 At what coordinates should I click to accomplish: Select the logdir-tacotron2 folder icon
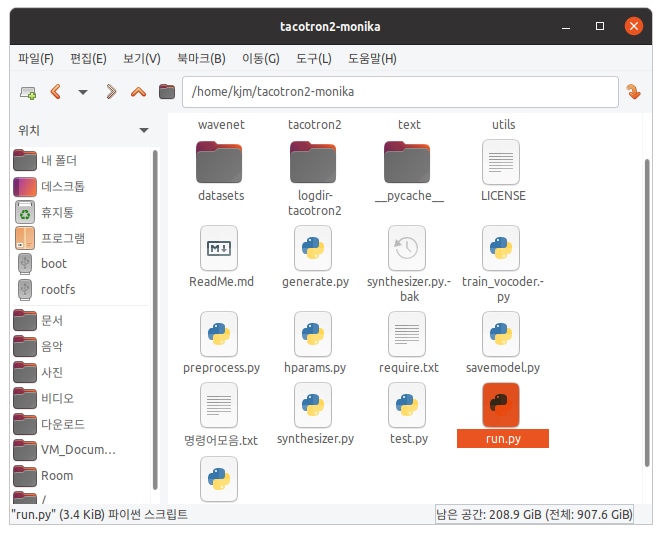313,163
